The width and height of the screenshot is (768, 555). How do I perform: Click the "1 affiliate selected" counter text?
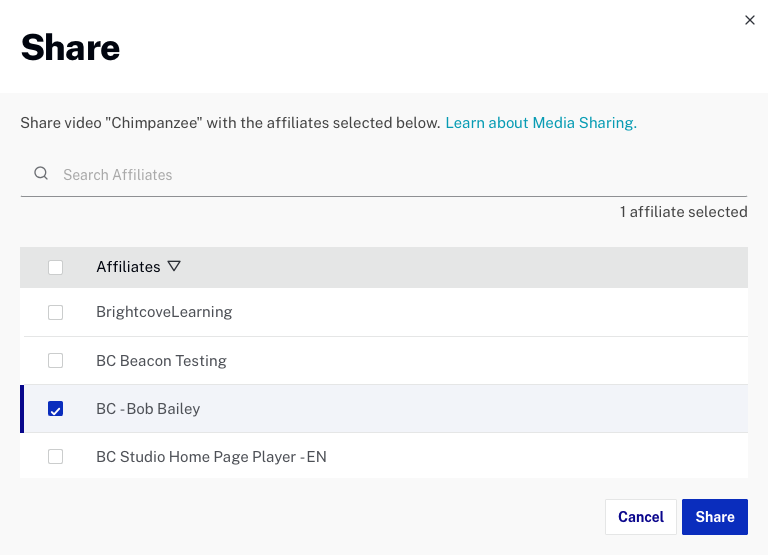click(x=683, y=212)
